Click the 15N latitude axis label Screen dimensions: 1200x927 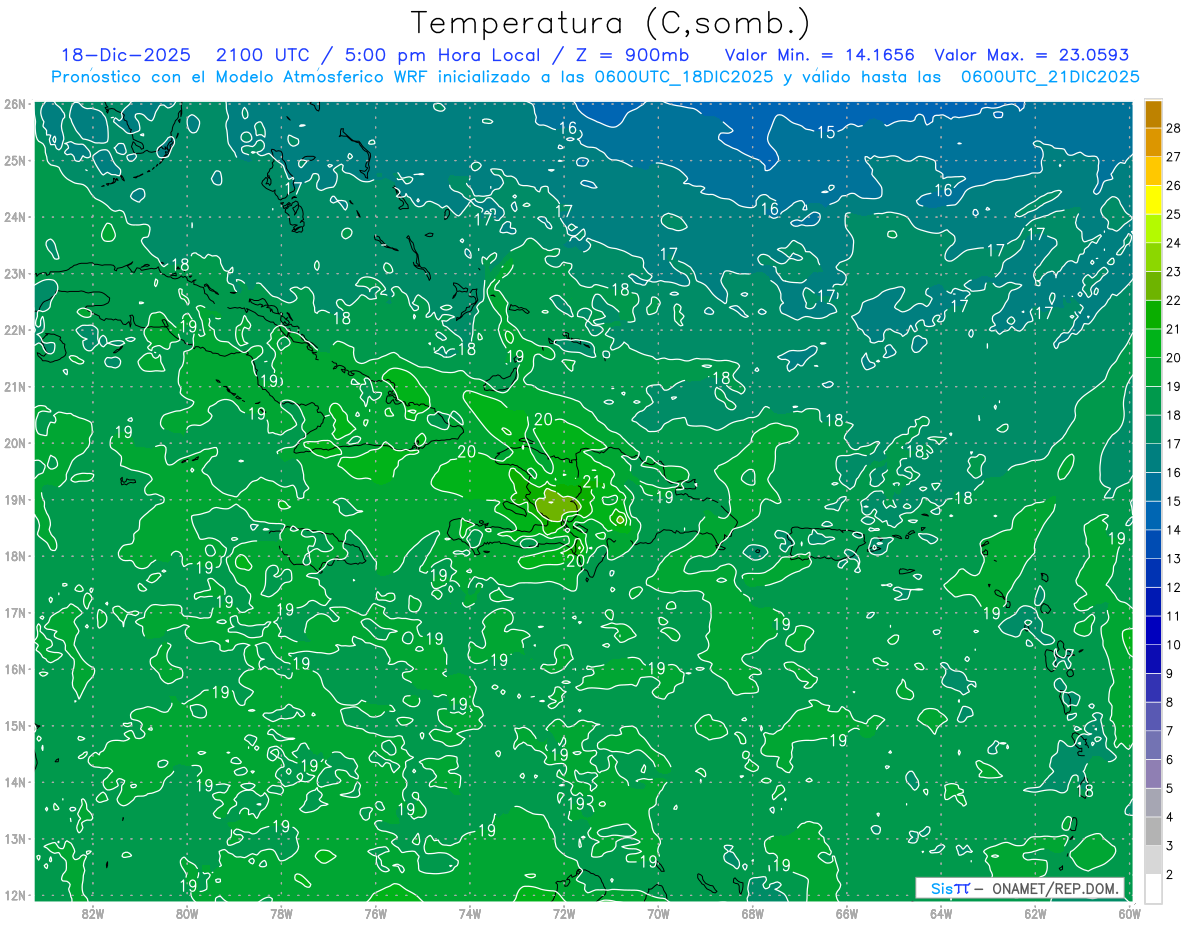14,725
